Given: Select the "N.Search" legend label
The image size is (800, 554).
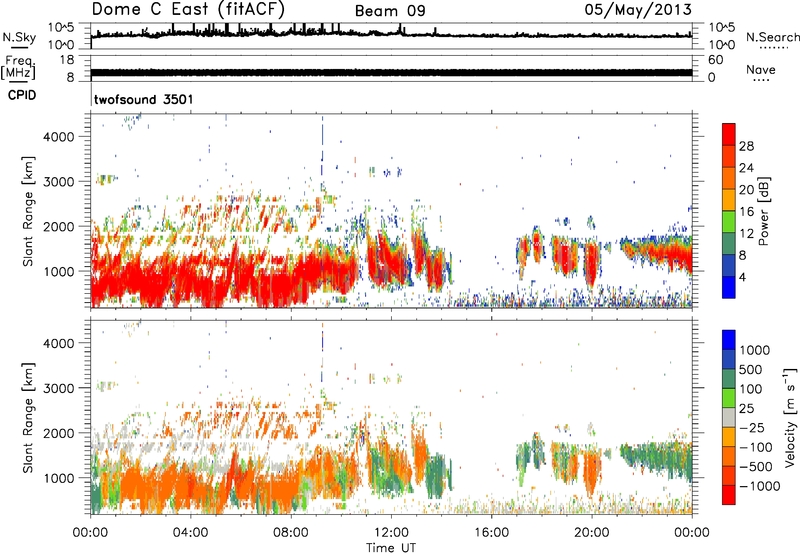Looking at the screenshot, I should (772, 37).
